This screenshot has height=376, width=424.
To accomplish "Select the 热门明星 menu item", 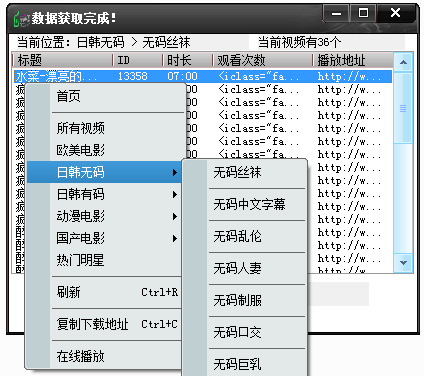I will pyautogui.click(x=104, y=260).
